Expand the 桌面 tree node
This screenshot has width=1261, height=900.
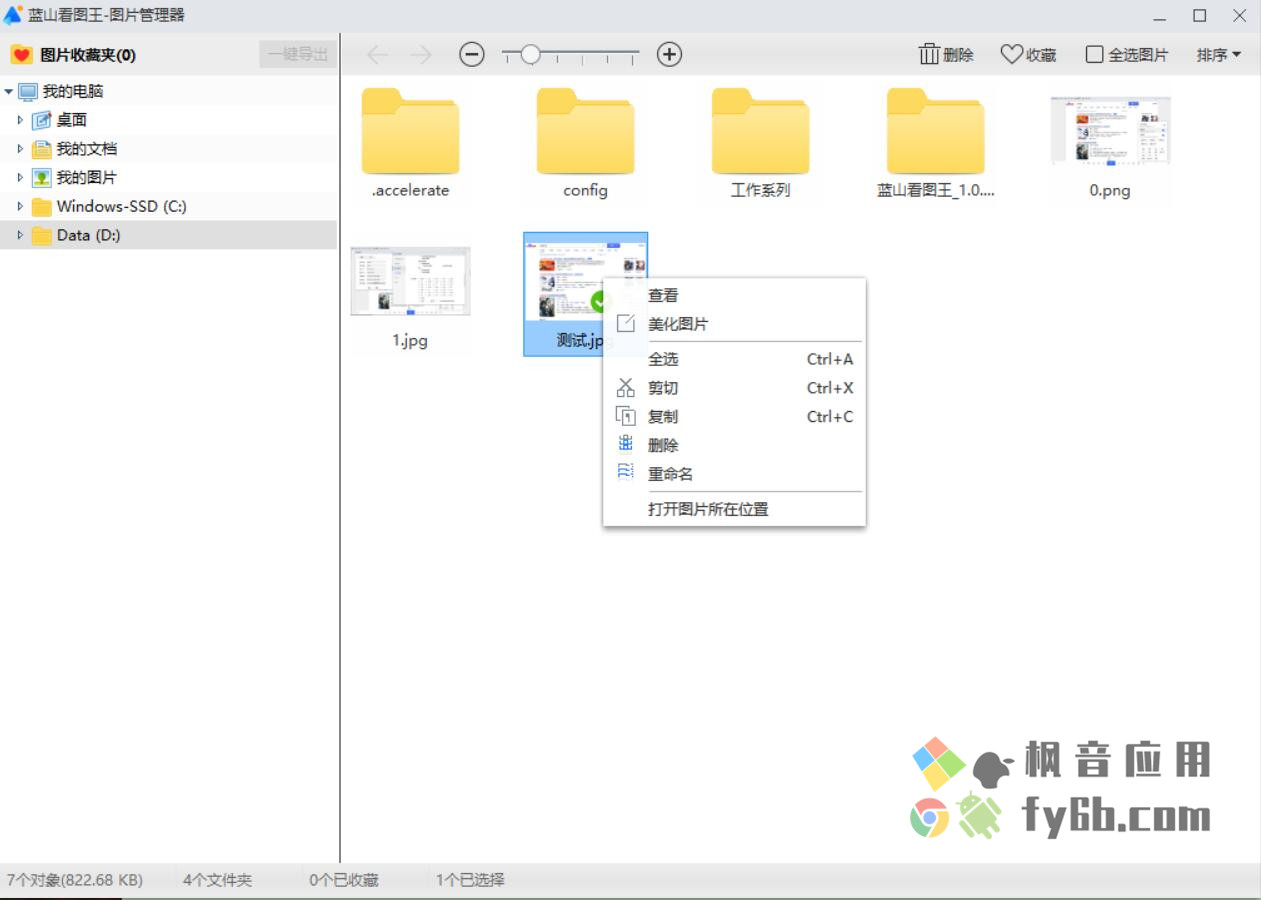[20, 120]
